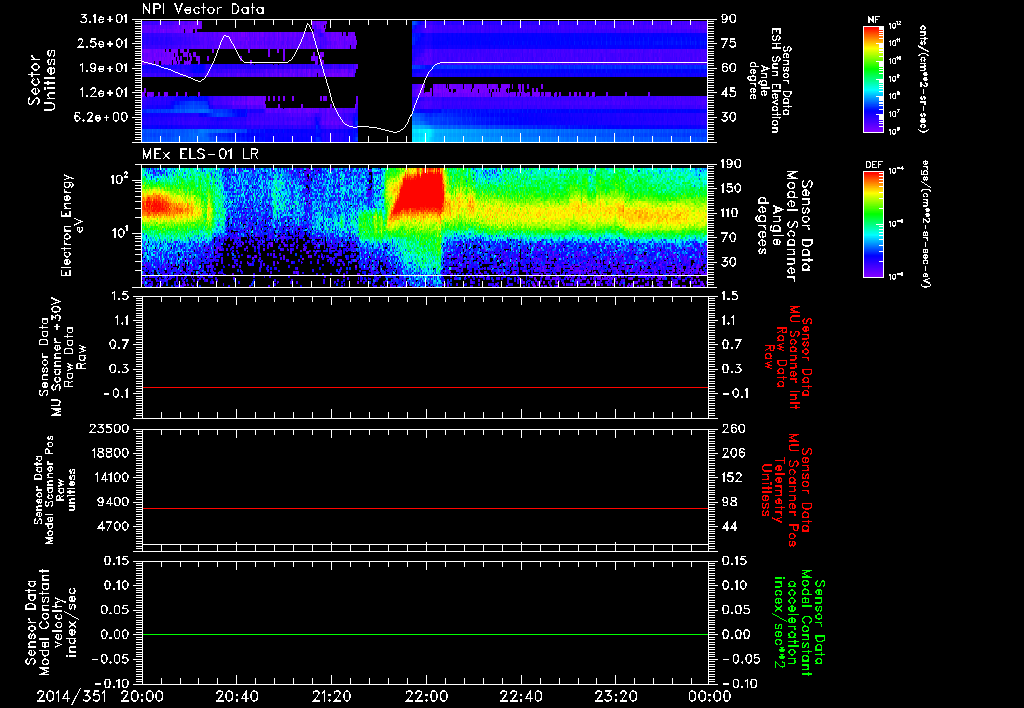The height and width of the screenshot is (708, 1024).
Task: Click the '22:00' time axis label
Action: point(426,696)
